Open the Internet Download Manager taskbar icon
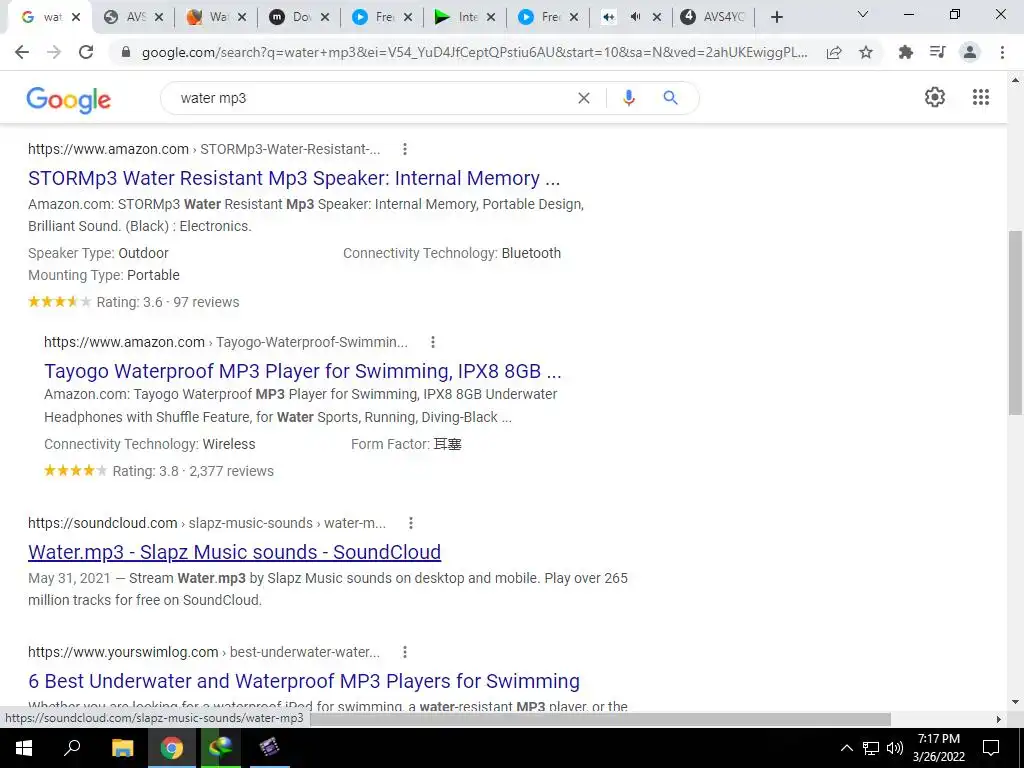The width and height of the screenshot is (1024, 768). [x=221, y=748]
